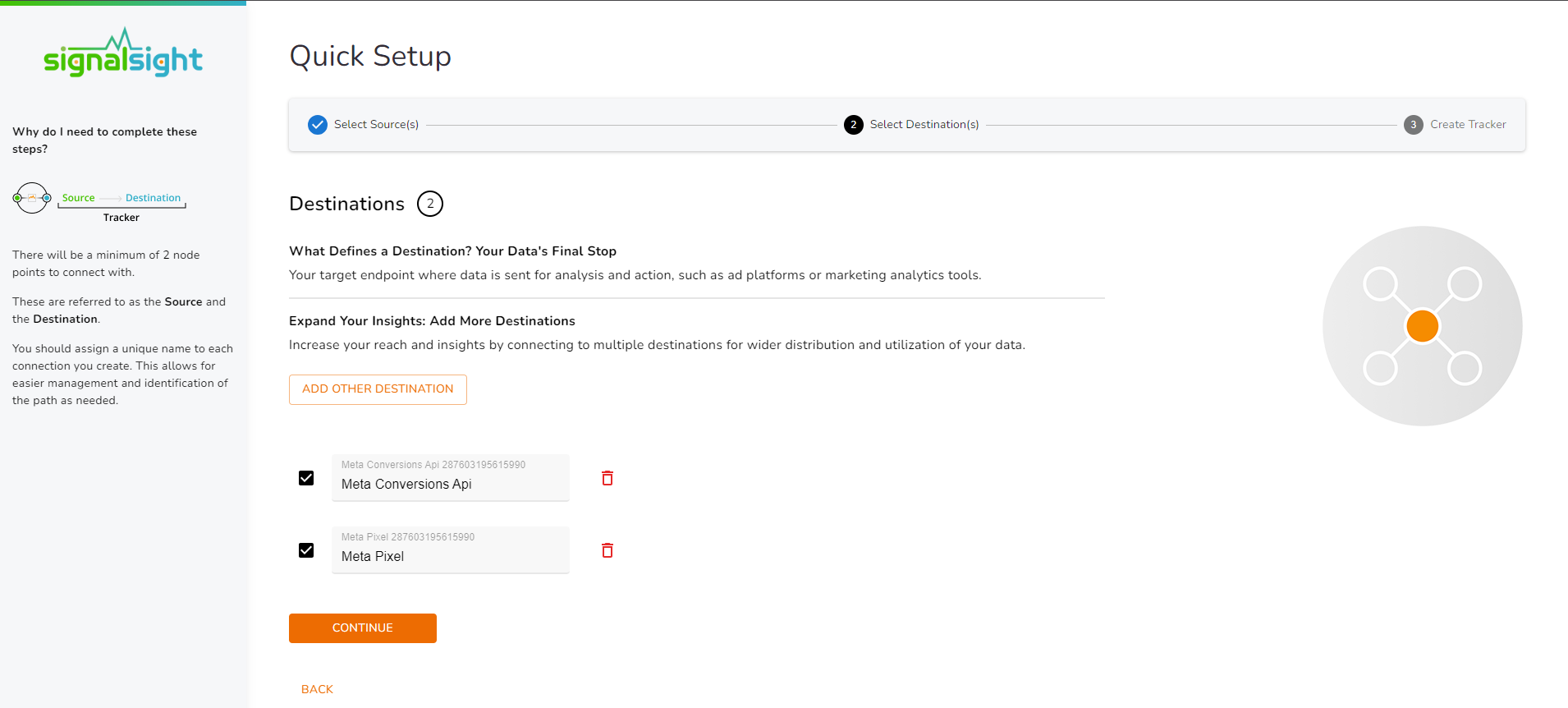Edit the Meta Pixel name field

click(x=451, y=550)
